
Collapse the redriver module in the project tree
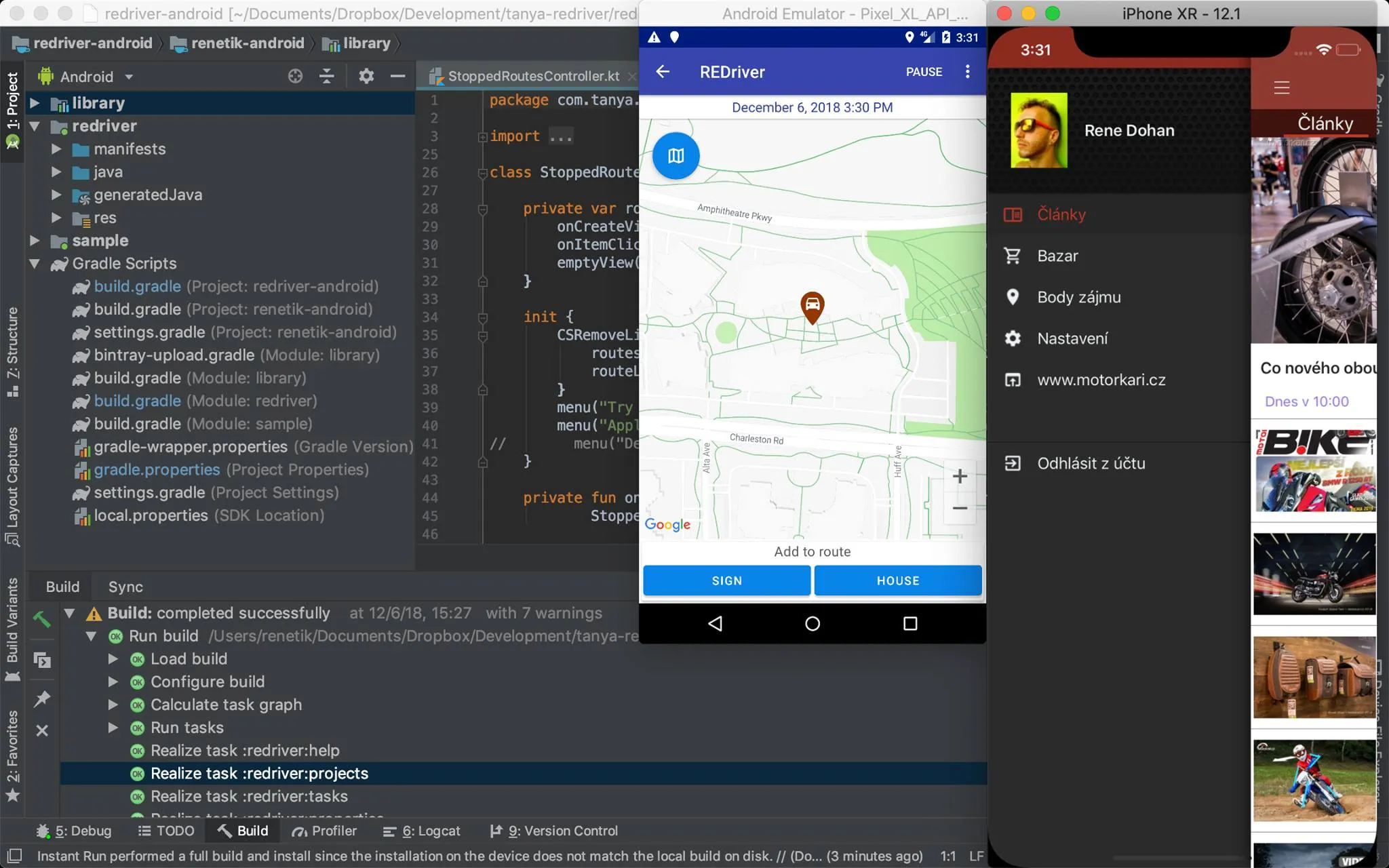click(x=35, y=126)
